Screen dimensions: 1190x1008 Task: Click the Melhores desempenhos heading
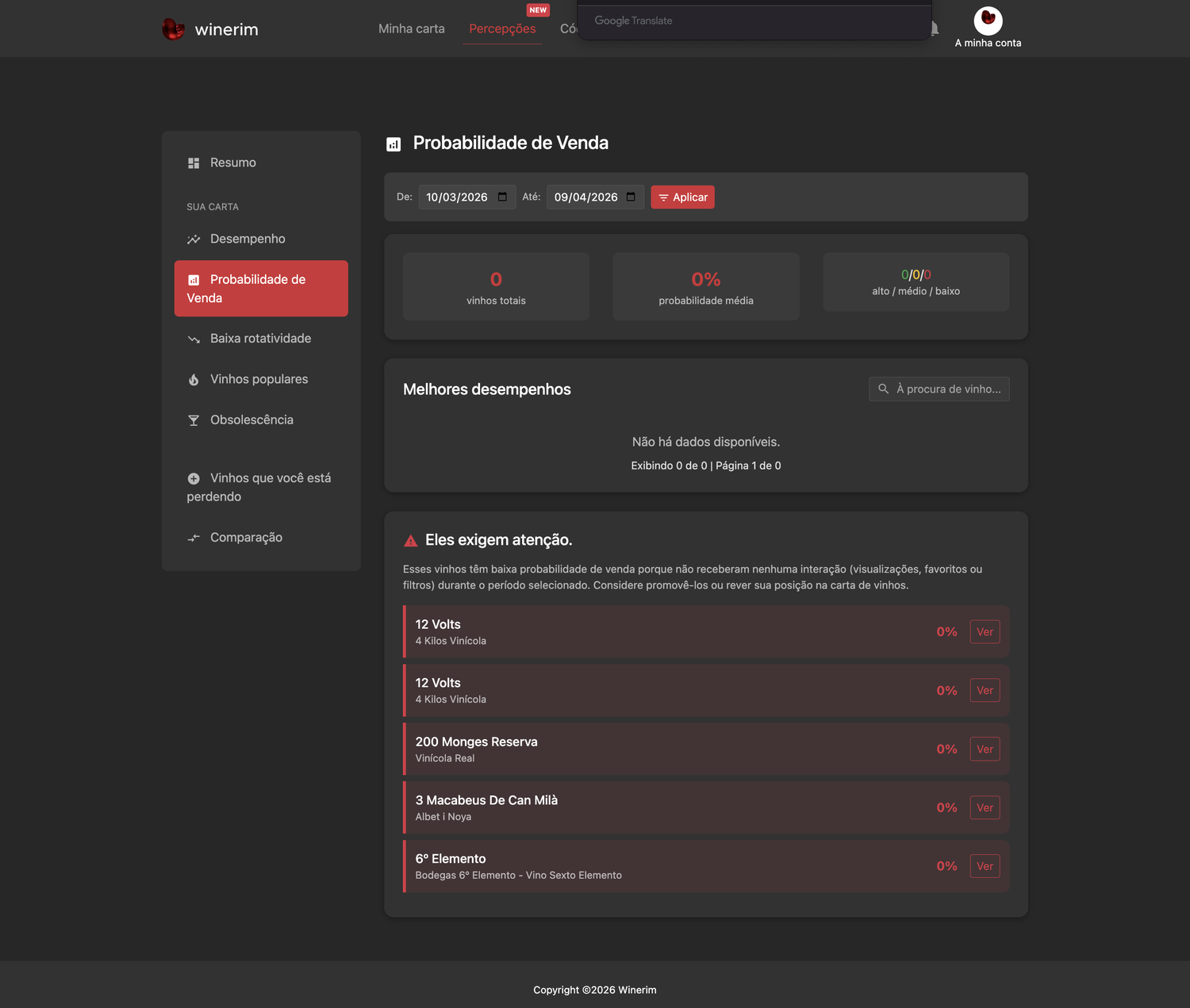coord(487,389)
